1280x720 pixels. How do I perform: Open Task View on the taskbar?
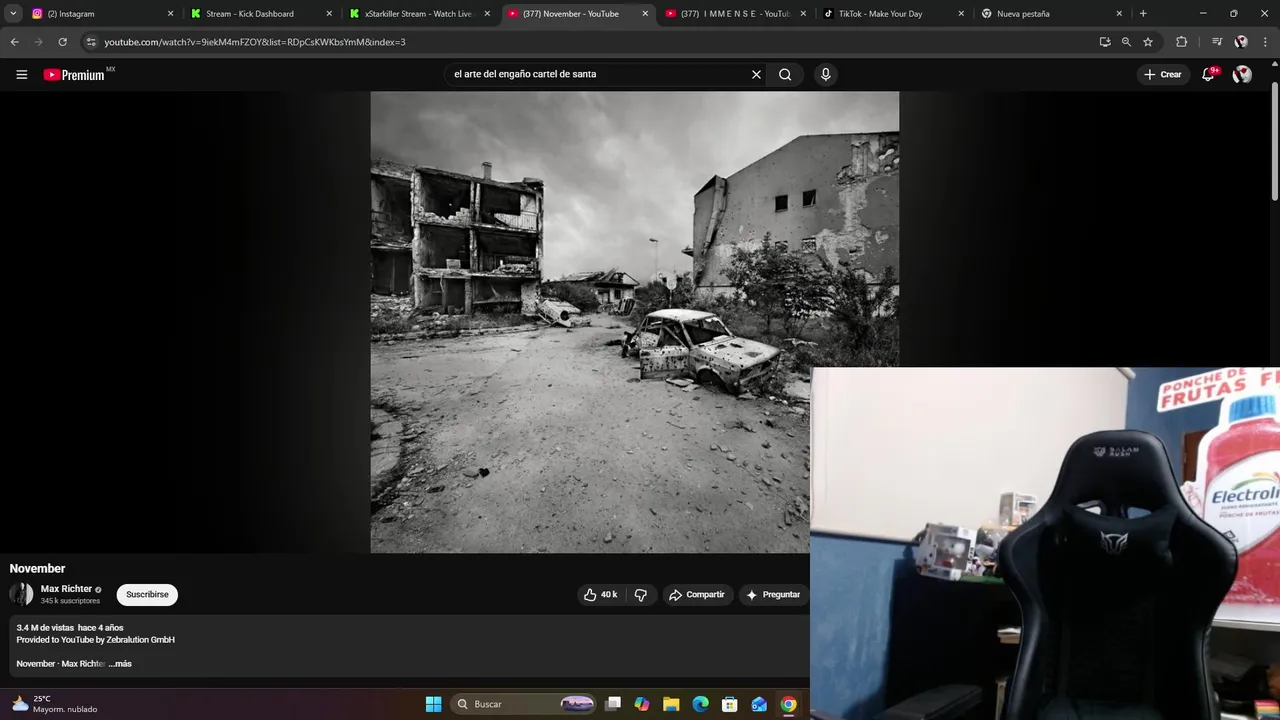(613, 704)
